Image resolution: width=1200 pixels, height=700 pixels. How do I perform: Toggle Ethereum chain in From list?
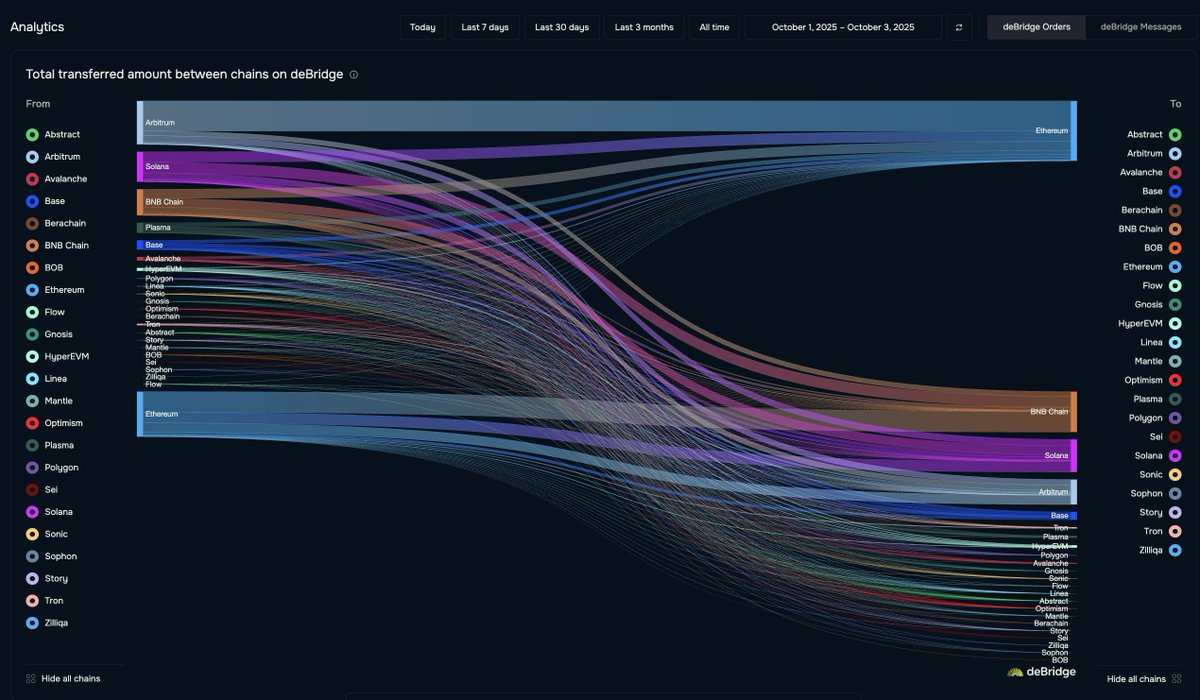[55, 290]
